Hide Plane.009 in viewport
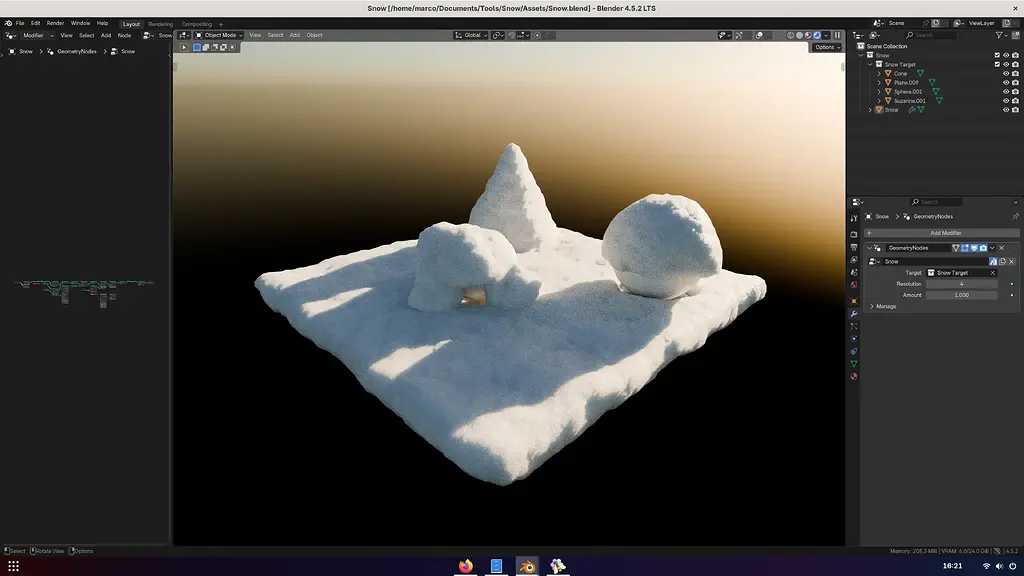Image resolution: width=1024 pixels, height=576 pixels. [x=1006, y=82]
